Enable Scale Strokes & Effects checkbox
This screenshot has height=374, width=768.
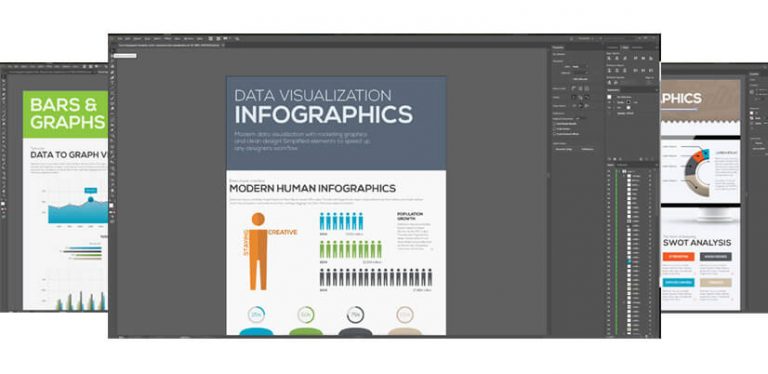click(554, 134)
